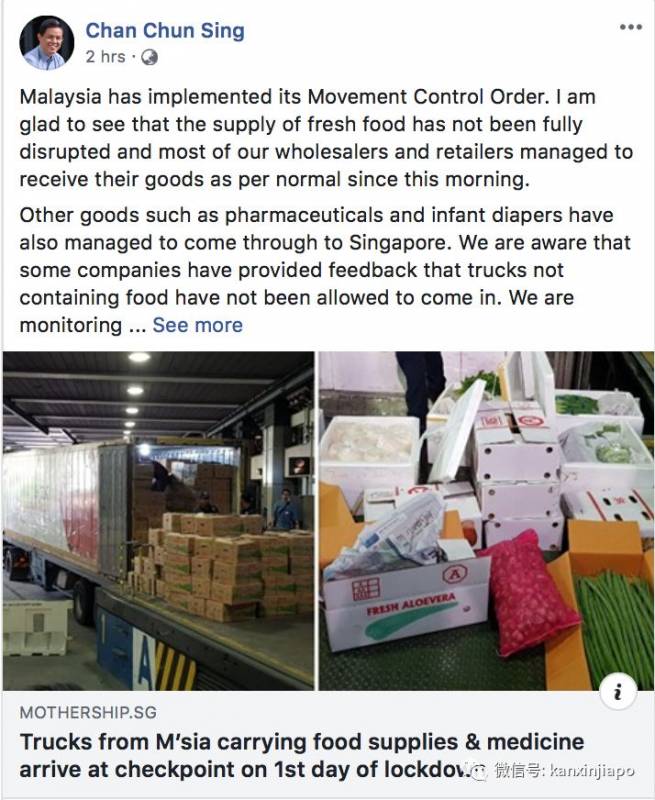Open the fresh vegetables cartons photo
Screen dimensions: 655x800
486,520
